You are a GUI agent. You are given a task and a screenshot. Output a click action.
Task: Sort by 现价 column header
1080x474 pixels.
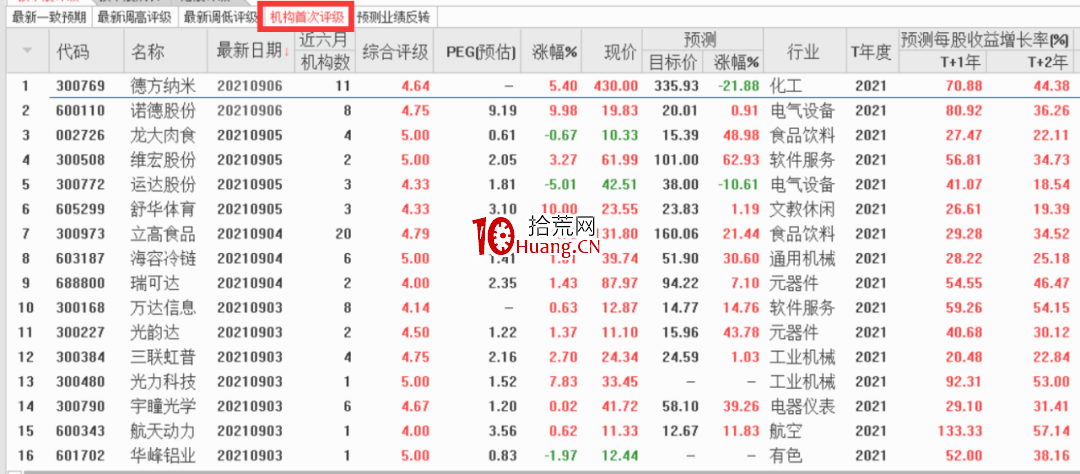pyautogui.click(x=620, y=51)
